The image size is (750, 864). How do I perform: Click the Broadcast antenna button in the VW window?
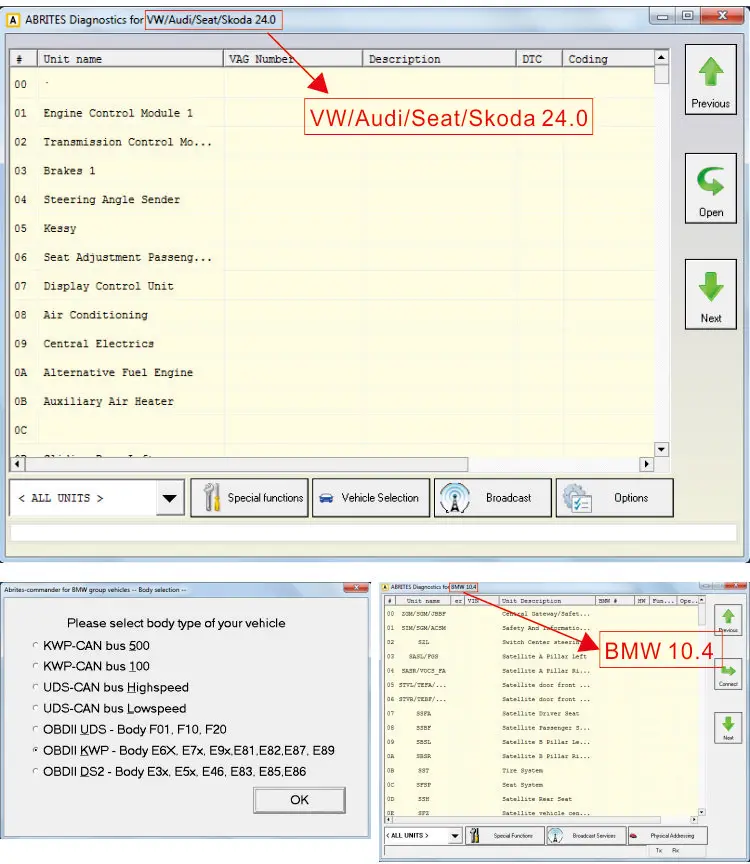point(493,498)
